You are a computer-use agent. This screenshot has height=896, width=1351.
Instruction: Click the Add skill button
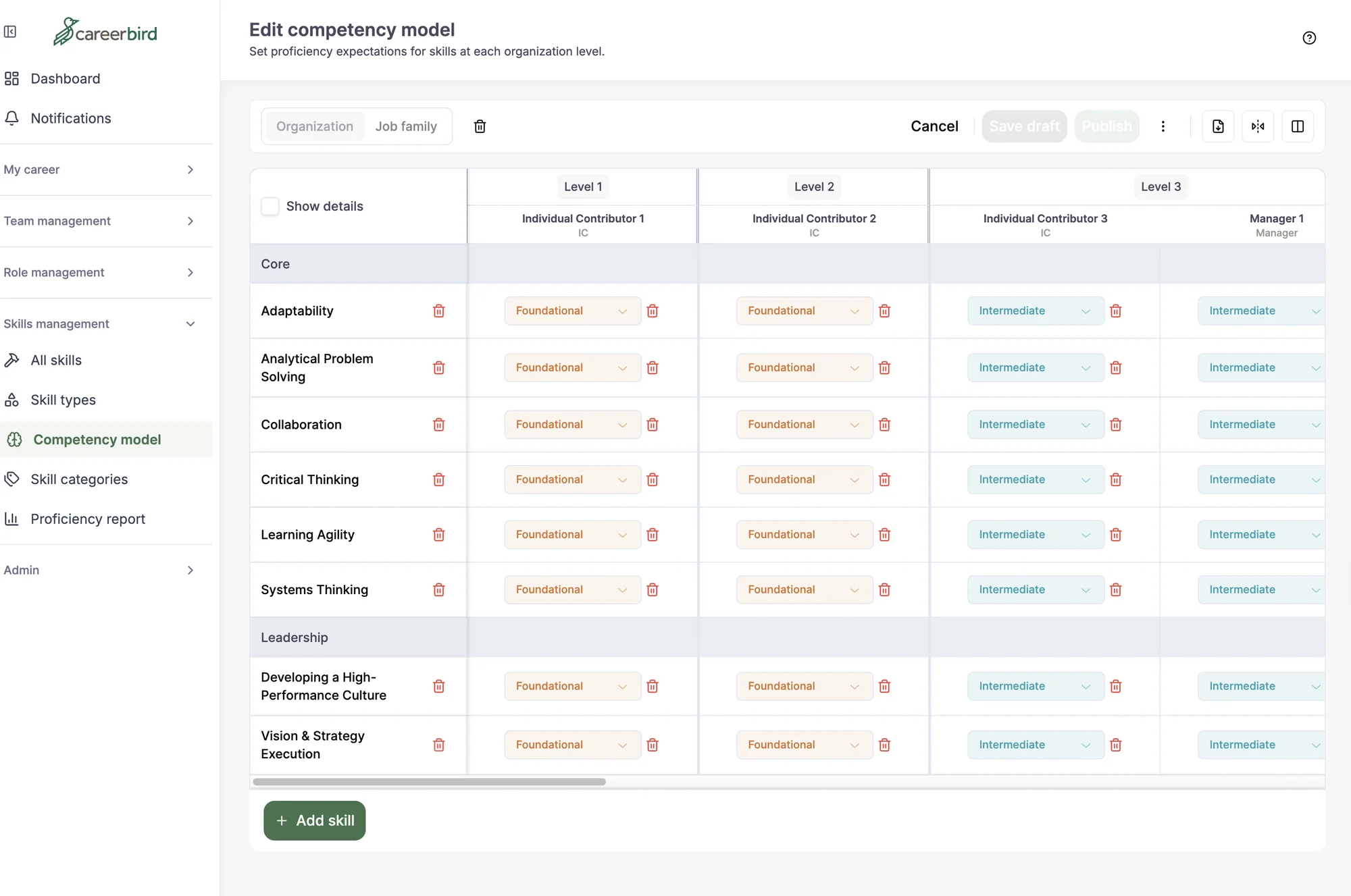pyautogui.click(x=315, y=820)
